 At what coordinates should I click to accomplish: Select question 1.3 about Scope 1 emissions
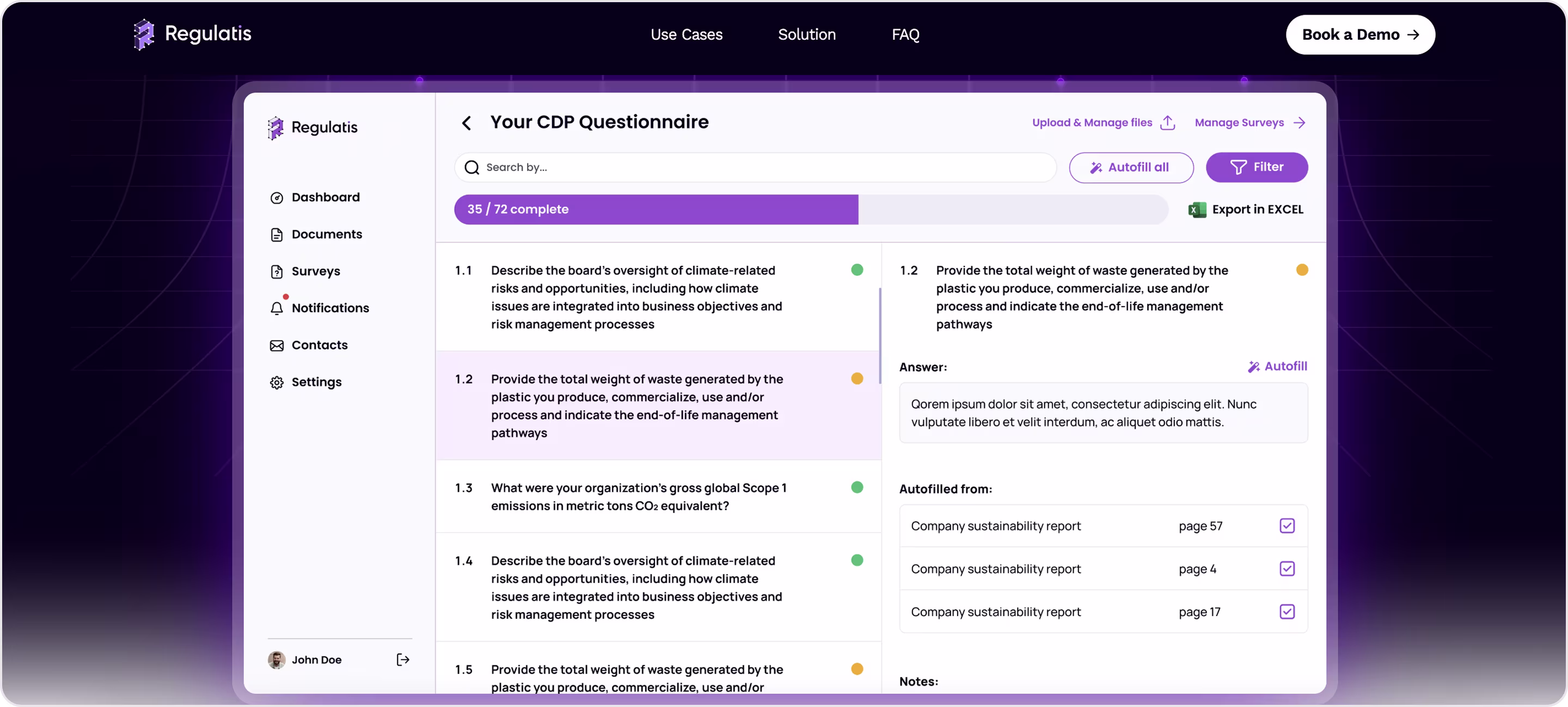[658, 497]
